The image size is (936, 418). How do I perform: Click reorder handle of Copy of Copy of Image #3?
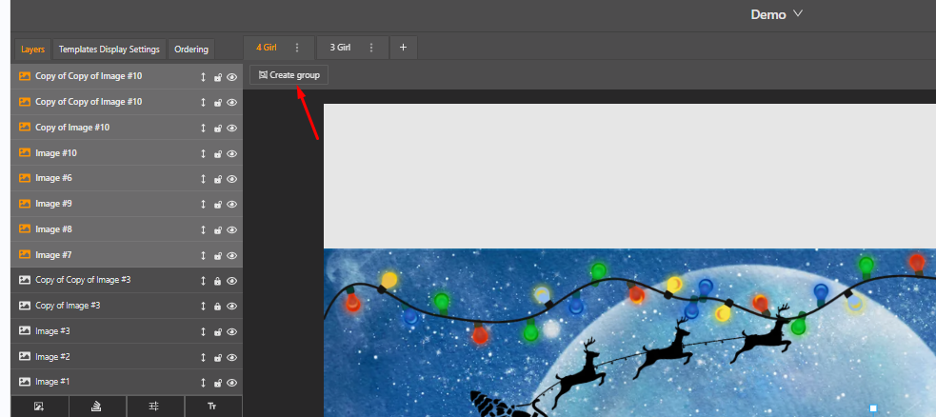[203, 281]
